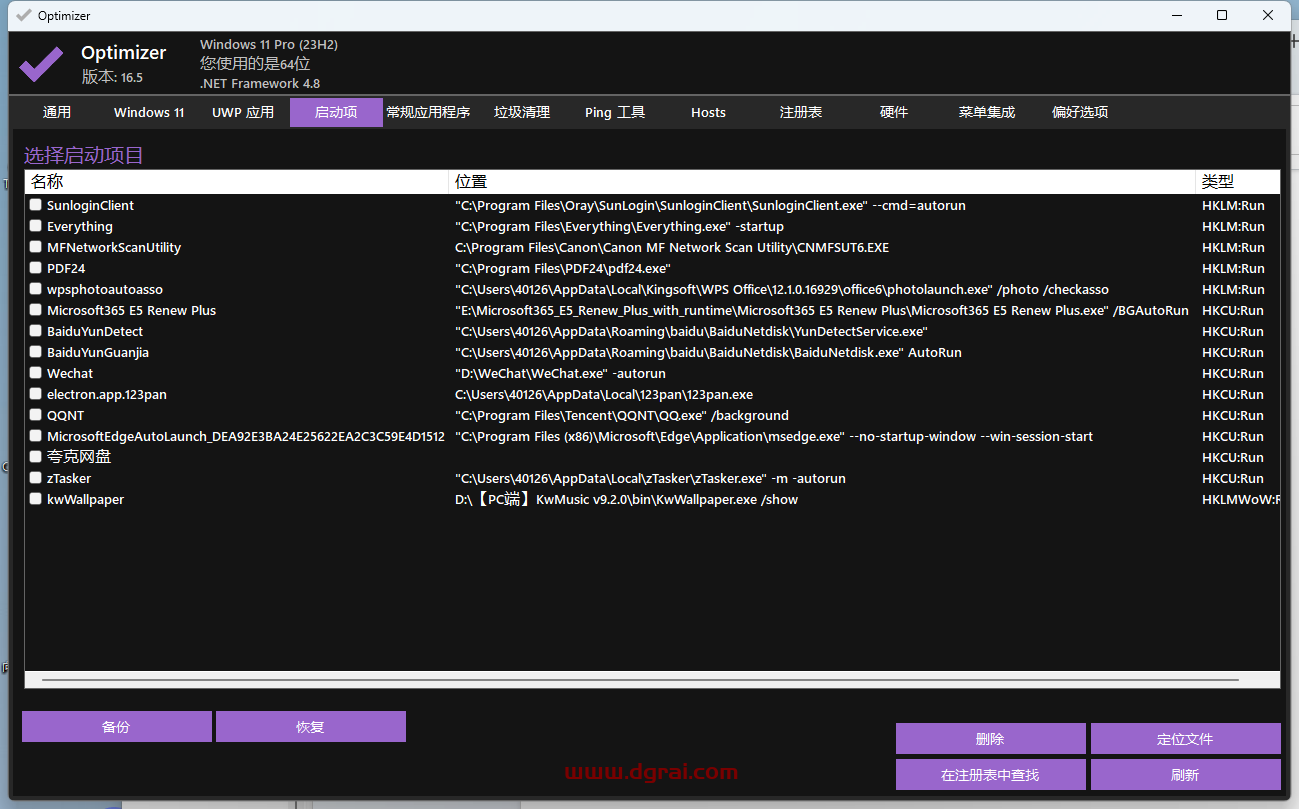The image size is (1299, 809).
Task: Open the Ping 工具 tab
Action: pyautogui.click(x=615, y=112)
